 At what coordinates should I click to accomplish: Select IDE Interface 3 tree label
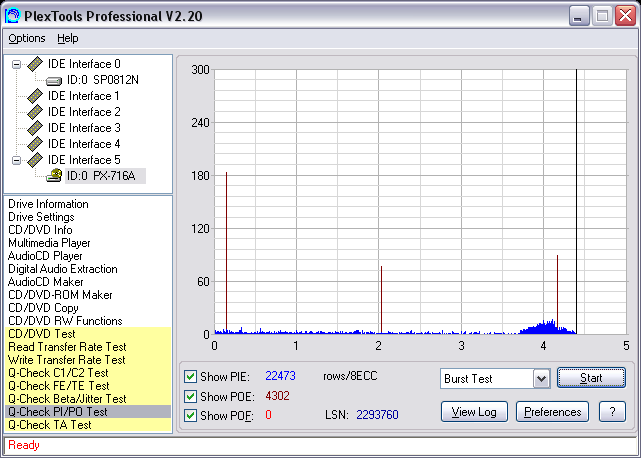click(x=84, y=128)
